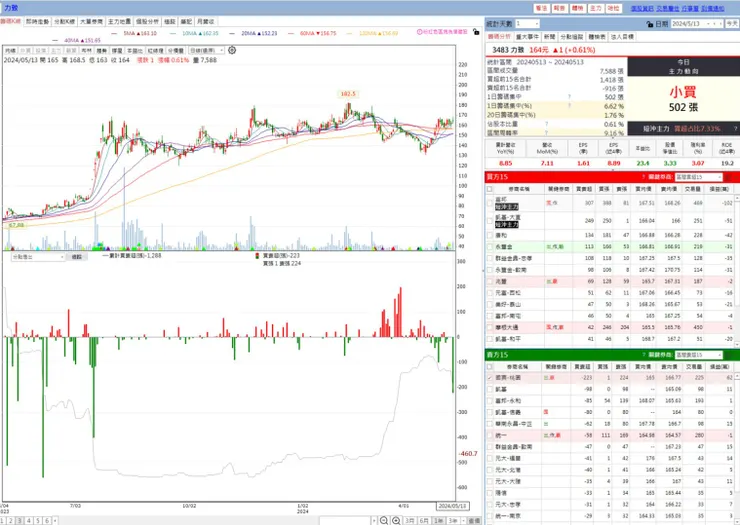Toggle the 布林 chart option
Viewport: 740px width, 525px height.
click(x=87, y=51)
